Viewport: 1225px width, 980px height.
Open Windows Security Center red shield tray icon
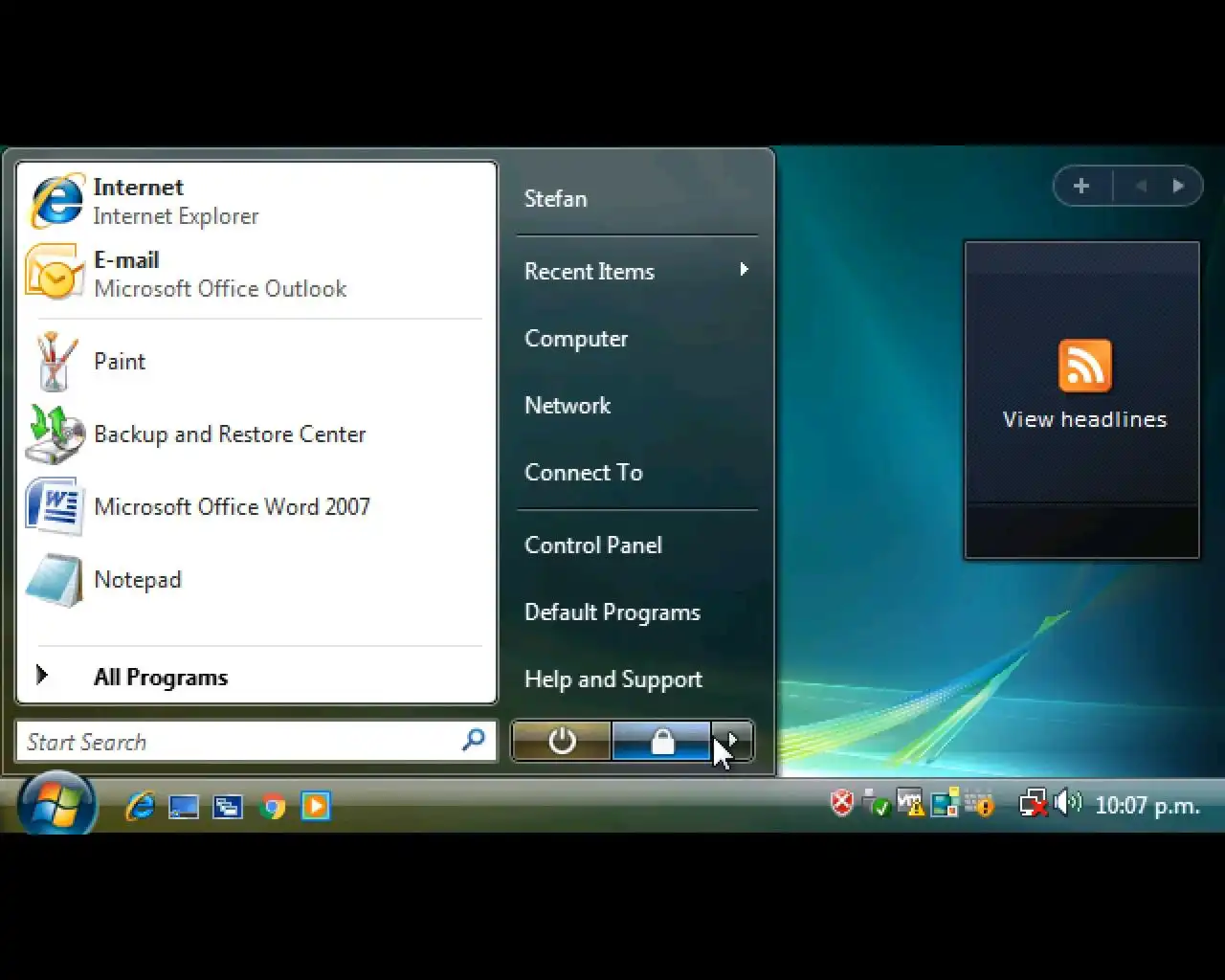[x=841, y=803]
